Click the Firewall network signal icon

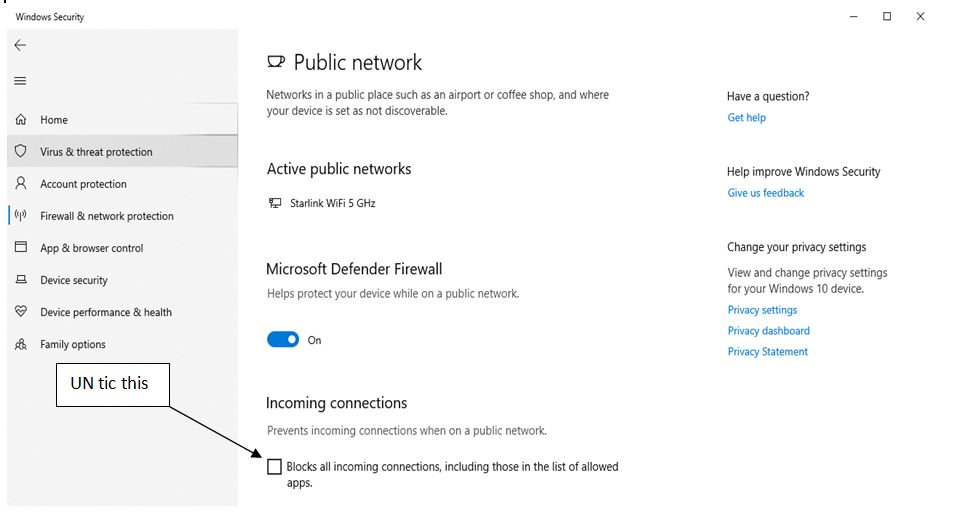click(x=21, y=216)
